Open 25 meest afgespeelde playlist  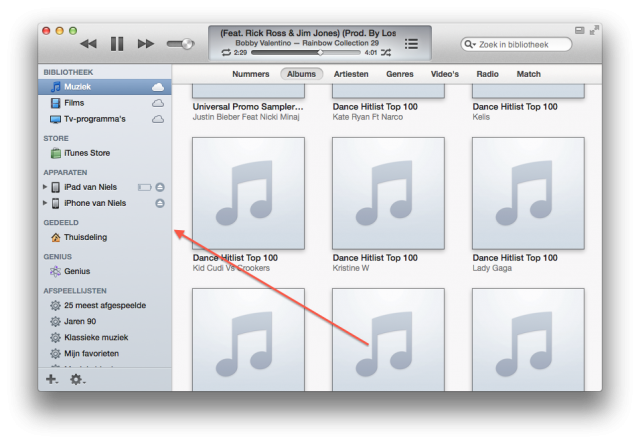(104, 305)
